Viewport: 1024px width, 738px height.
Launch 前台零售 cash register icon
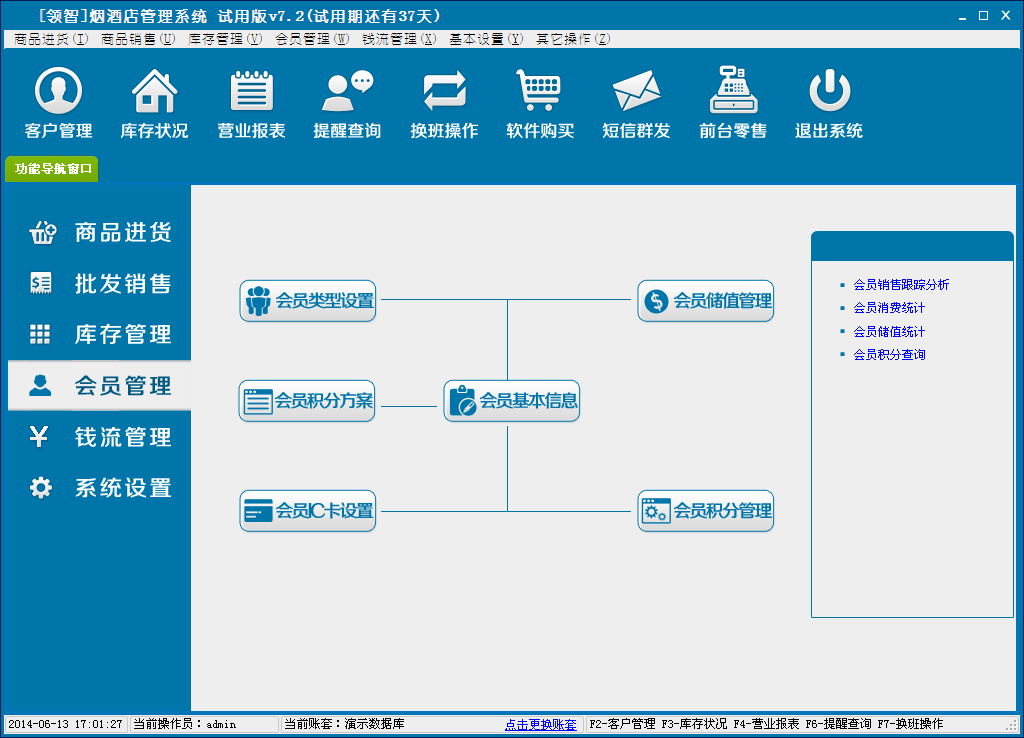tap(733, 93)
